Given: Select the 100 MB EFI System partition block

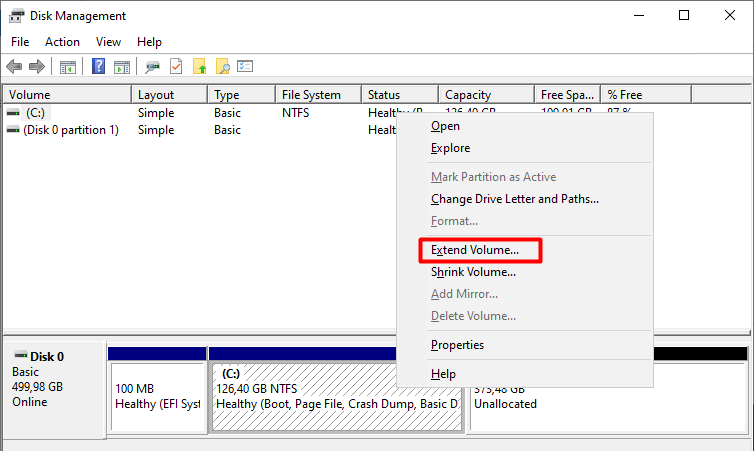Looking at the screenshot, I should [156, 396].
